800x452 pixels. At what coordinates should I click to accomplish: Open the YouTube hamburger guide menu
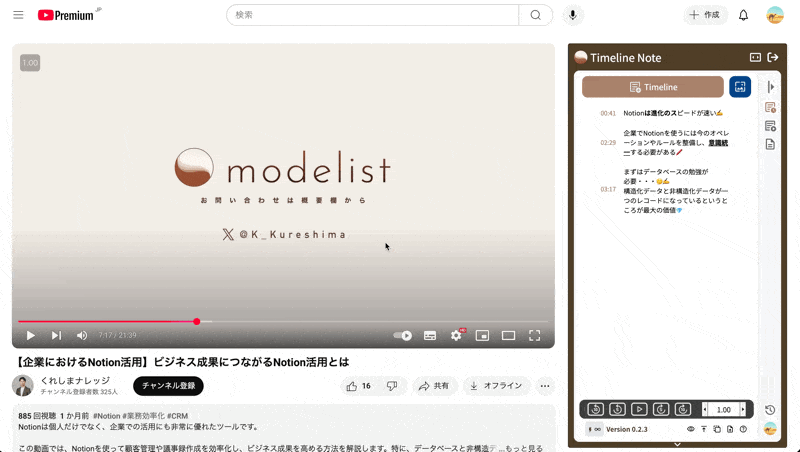18,15
